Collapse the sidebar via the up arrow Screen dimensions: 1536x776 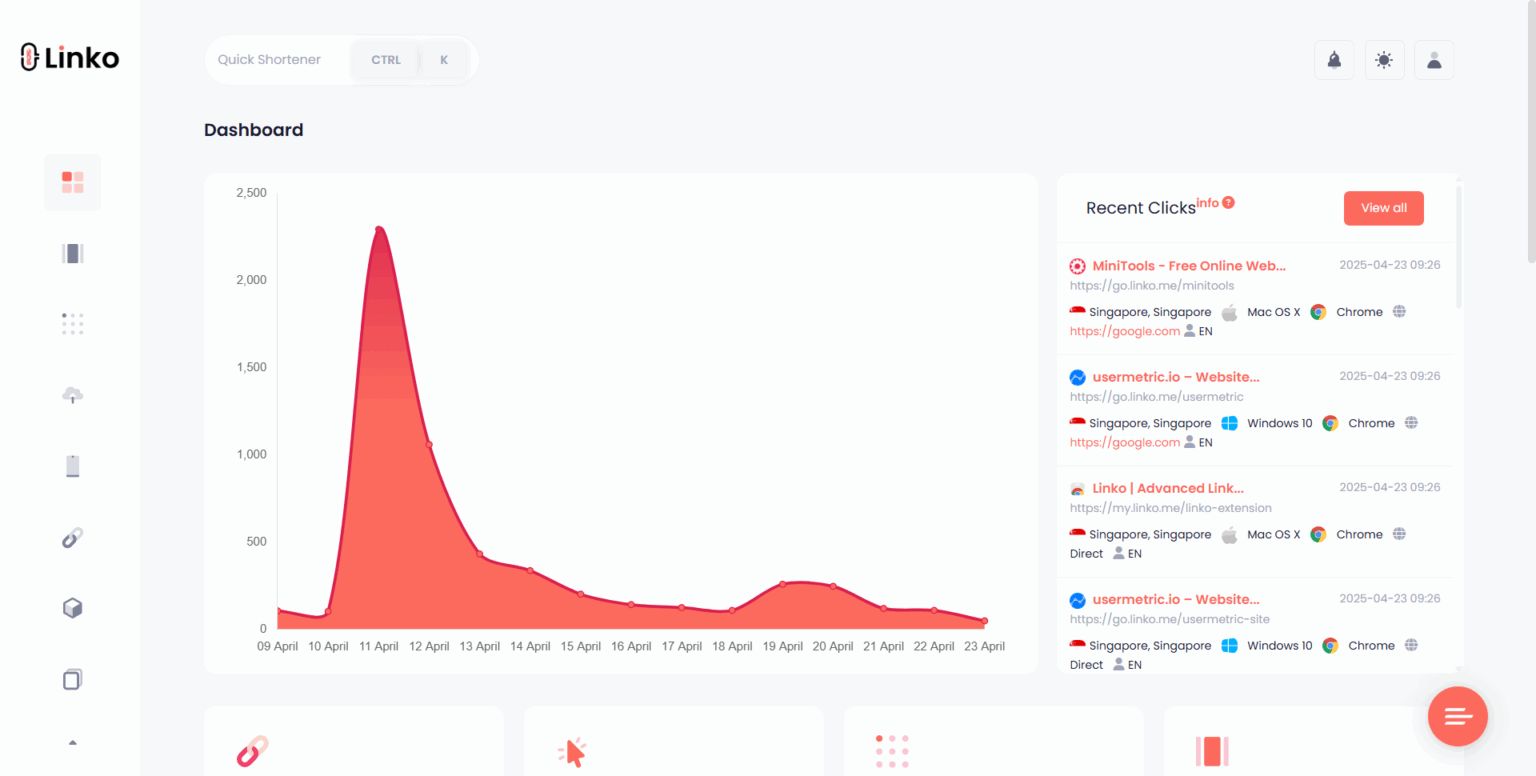72,744
